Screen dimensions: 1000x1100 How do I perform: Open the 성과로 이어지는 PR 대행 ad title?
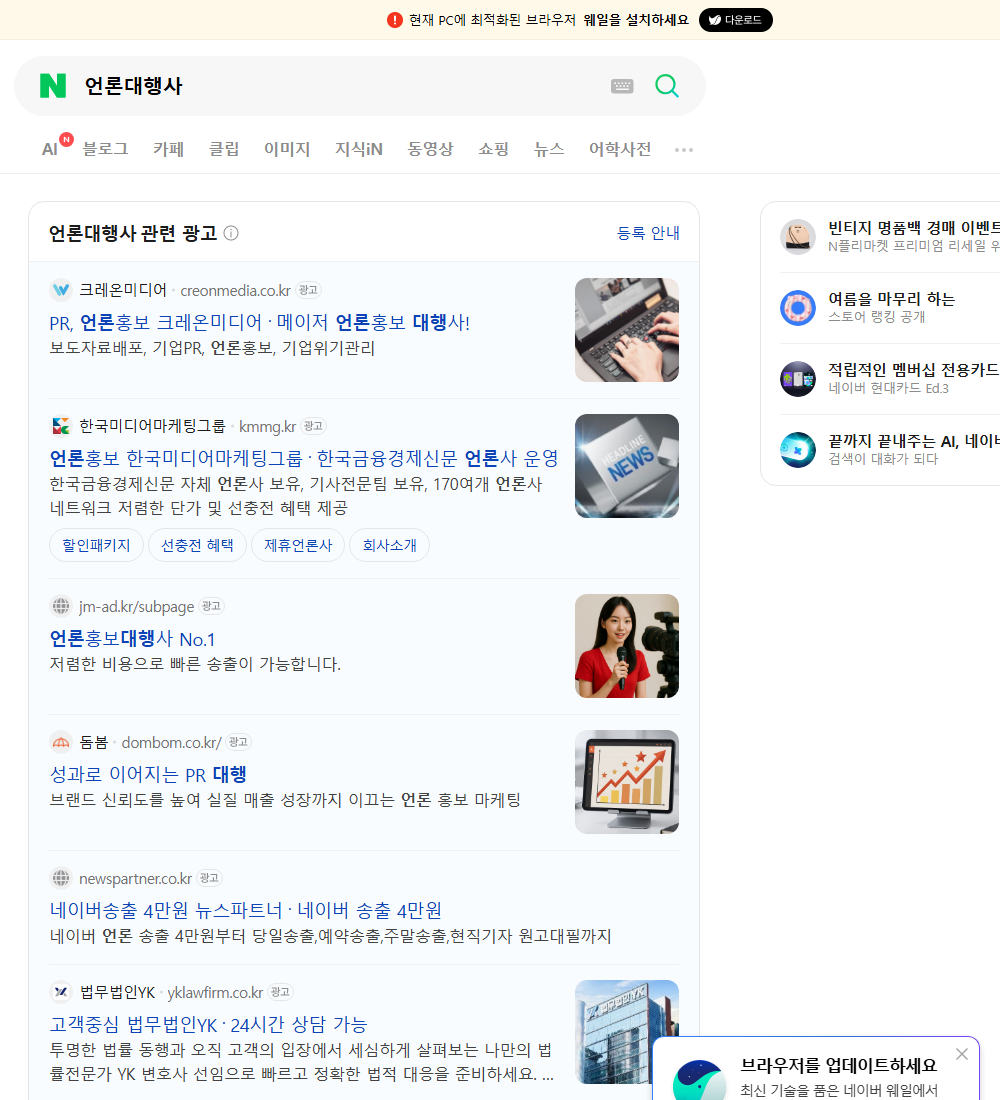(148, 774)
